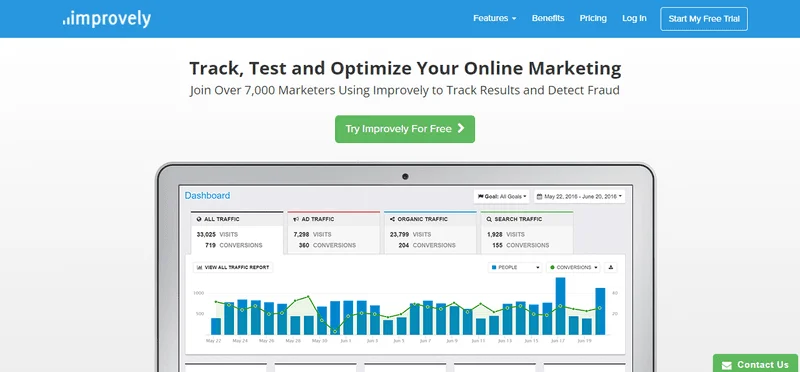The height and width of the screenshot is (372, 800).
Task: Click the chart download icon button
Action: point(611,267)
